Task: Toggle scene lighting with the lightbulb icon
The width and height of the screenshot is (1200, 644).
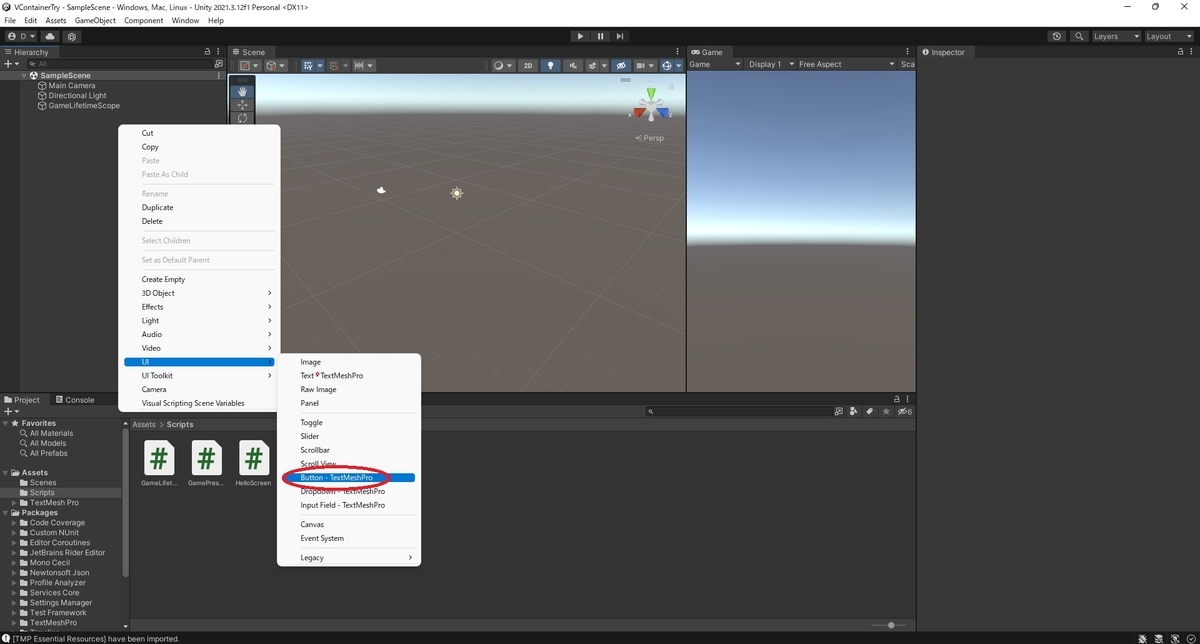Action: click(x=551, y=66)
